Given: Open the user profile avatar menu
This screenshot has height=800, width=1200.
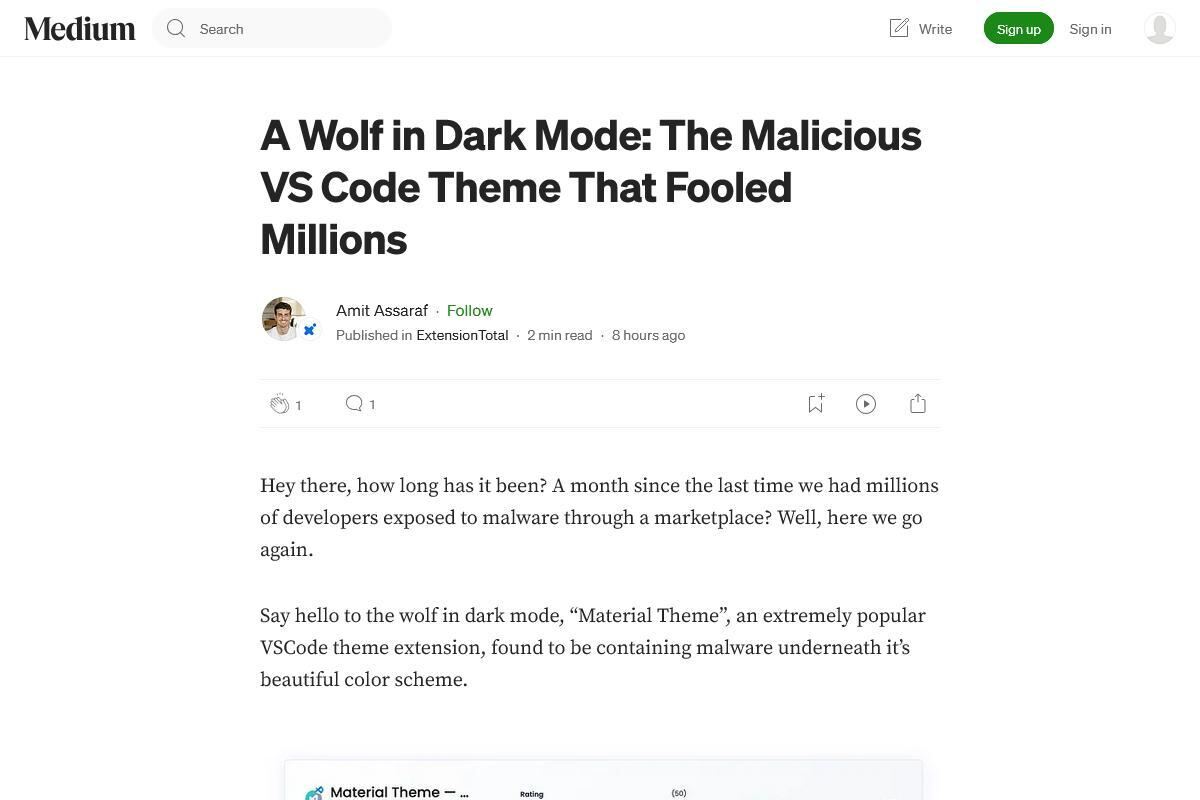Looking at the screenshot, I should click(1159, 29).
